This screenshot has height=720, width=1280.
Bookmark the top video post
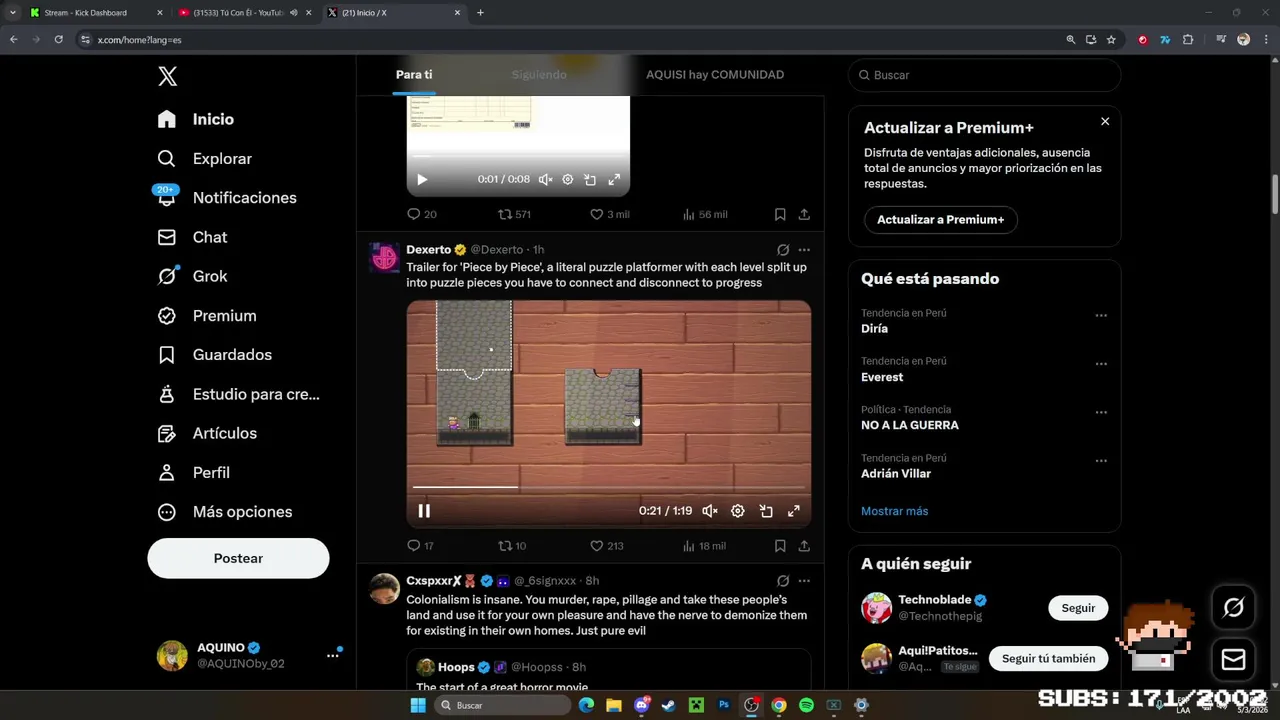[780, 214]
